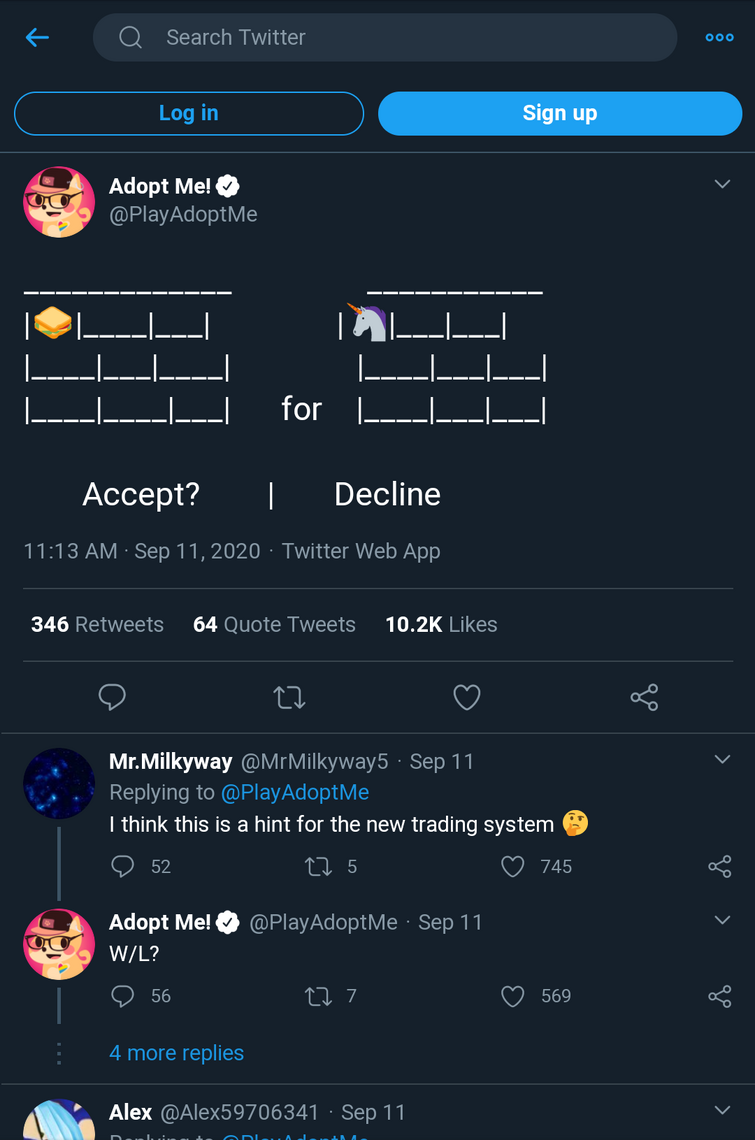This screenshot has width=755, height=1140.
Task: Expand the main tweet's chevron menu
Action: (x=722, y=184)
